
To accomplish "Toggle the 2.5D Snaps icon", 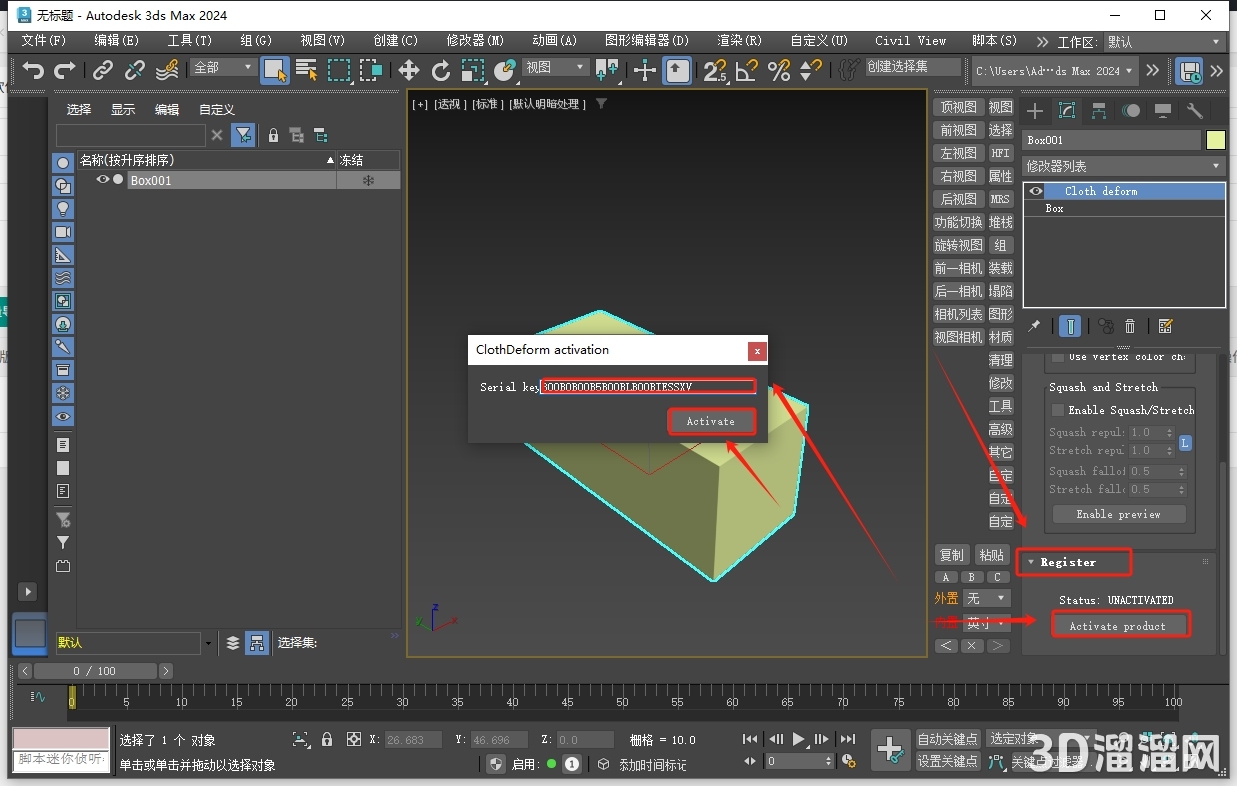I will click(715, 70).
